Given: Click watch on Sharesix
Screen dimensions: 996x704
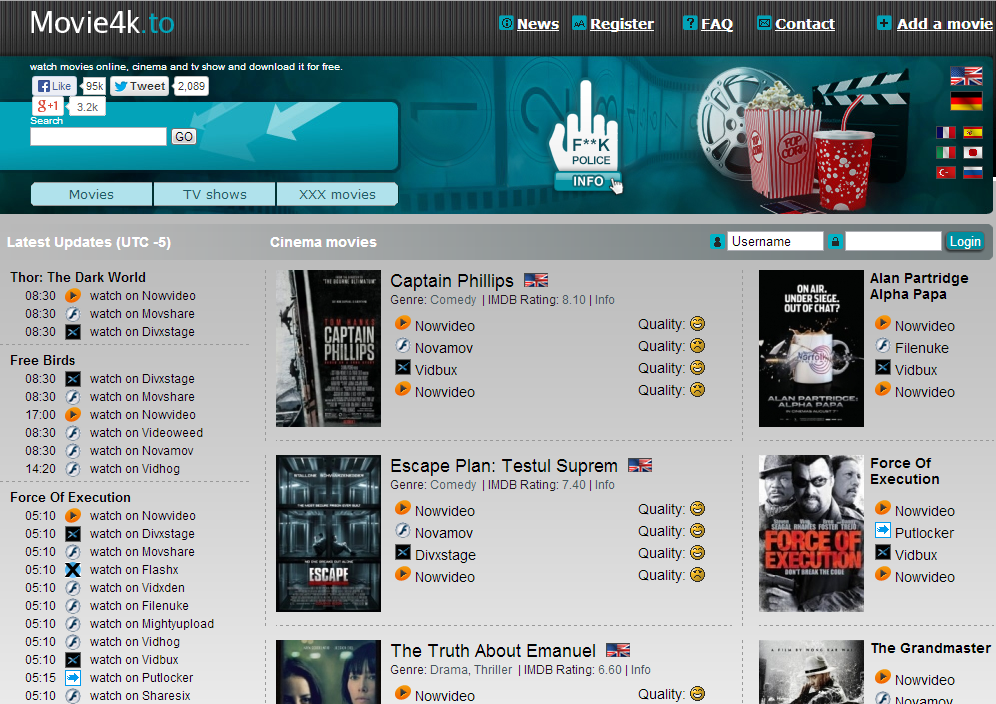Looking at the screenshot, I should (140, 696).
